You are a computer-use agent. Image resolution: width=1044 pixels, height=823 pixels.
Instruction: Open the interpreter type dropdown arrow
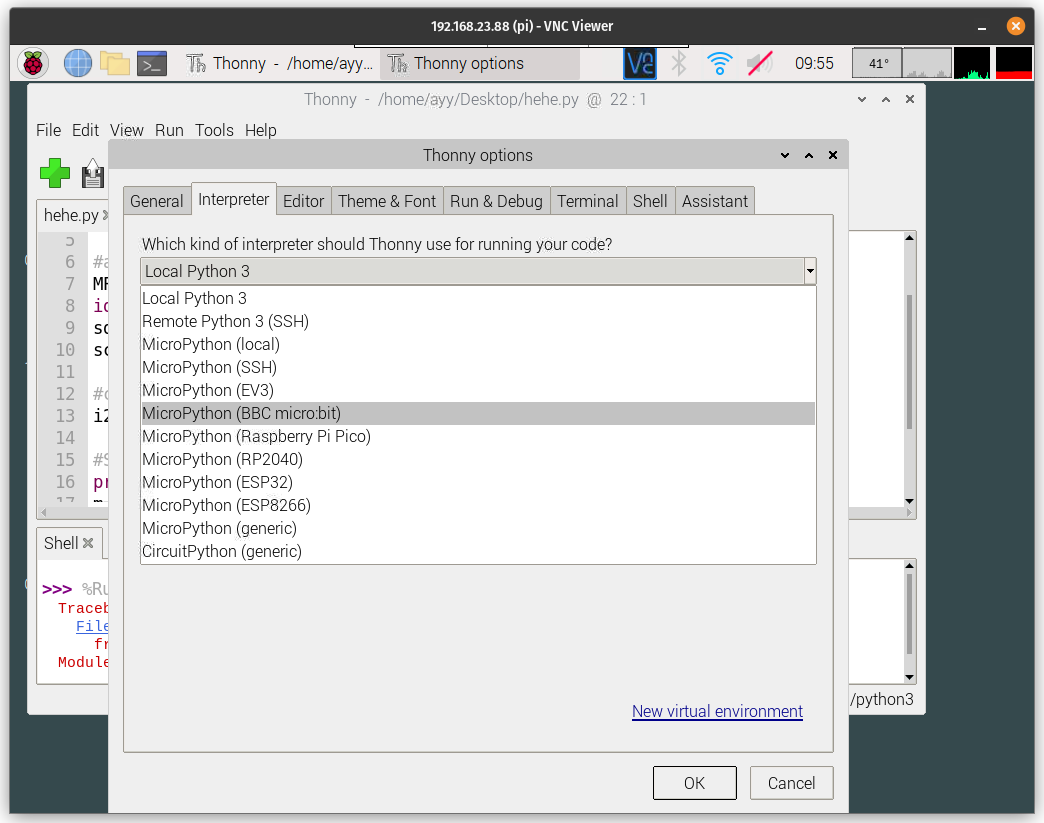coord(810,271)
